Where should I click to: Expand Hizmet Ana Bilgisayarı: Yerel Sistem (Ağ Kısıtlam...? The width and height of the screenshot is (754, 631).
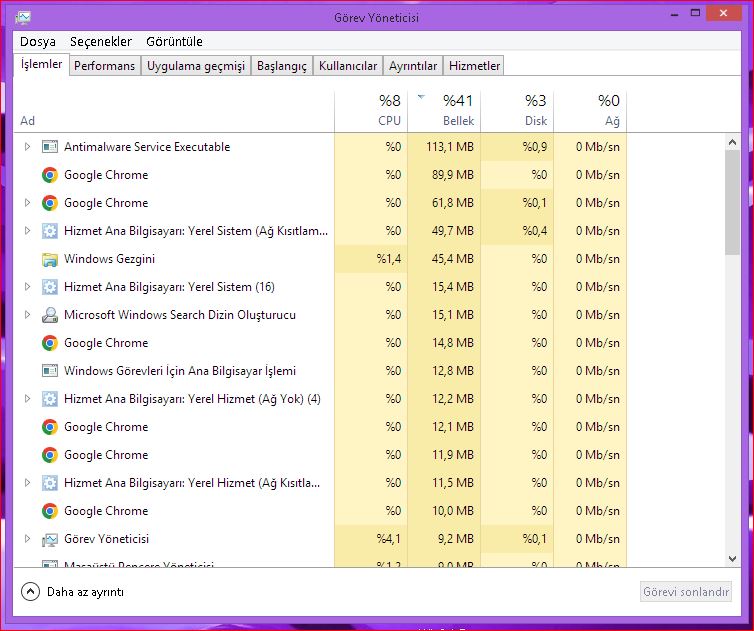pyautogui.click(x=27, y=230)
